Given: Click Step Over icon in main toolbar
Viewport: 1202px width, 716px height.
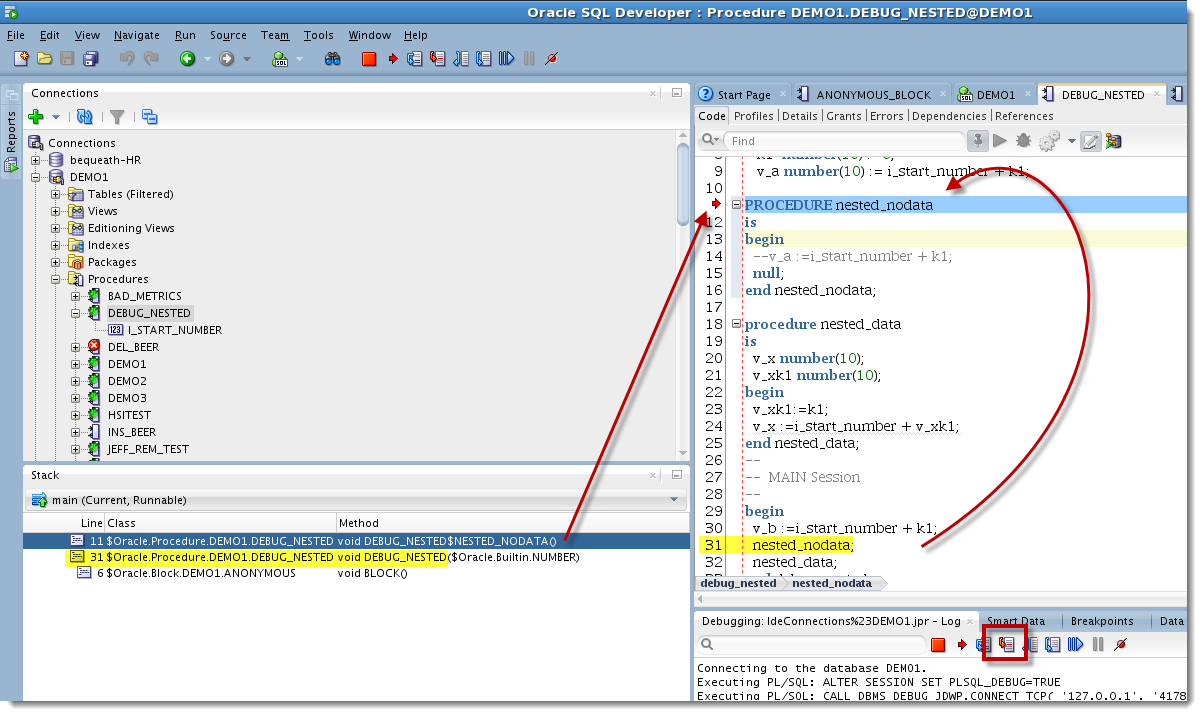Looking at the screenshot, I should pyautogui.click(x=415, y=59).
